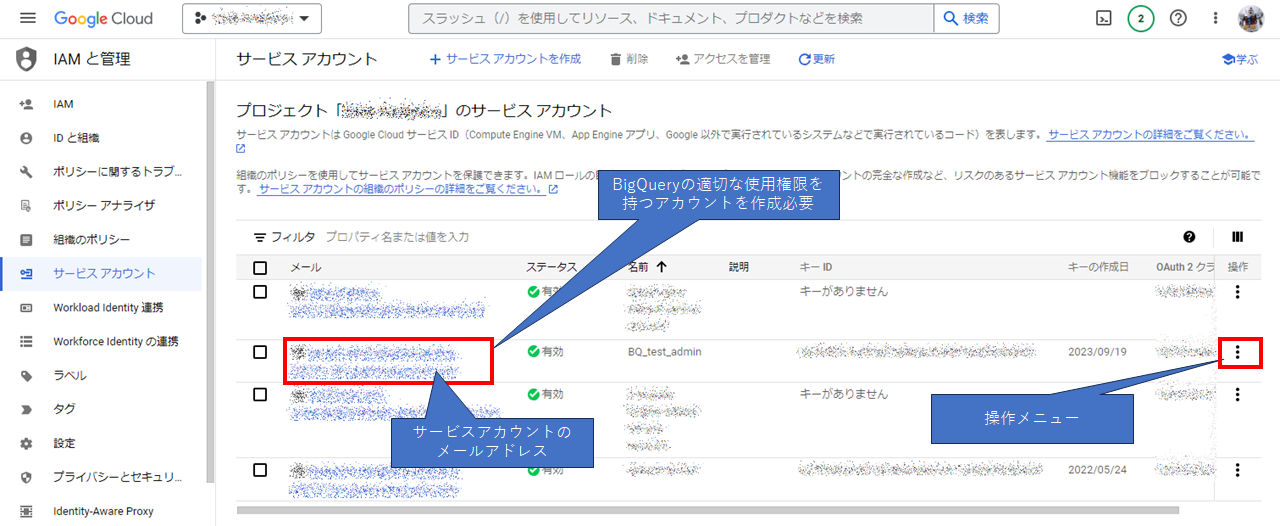1280x526 pixels.
Task: Check the BQ_test_admin row checkbox
Action: click(x=260, y=352)
